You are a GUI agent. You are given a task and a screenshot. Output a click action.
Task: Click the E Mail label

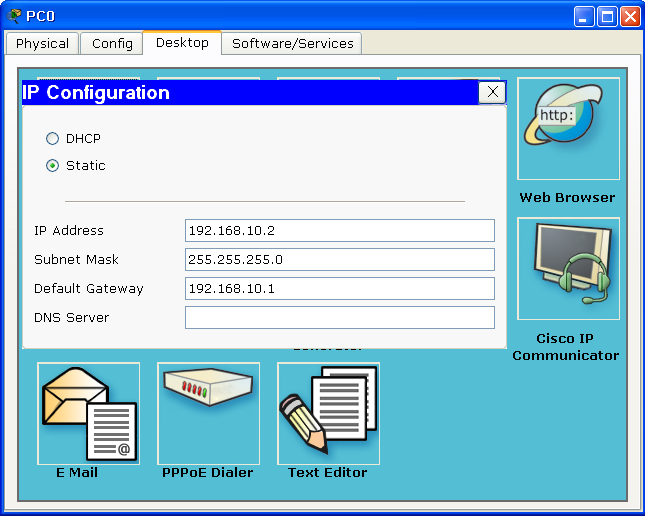(77, 472)
